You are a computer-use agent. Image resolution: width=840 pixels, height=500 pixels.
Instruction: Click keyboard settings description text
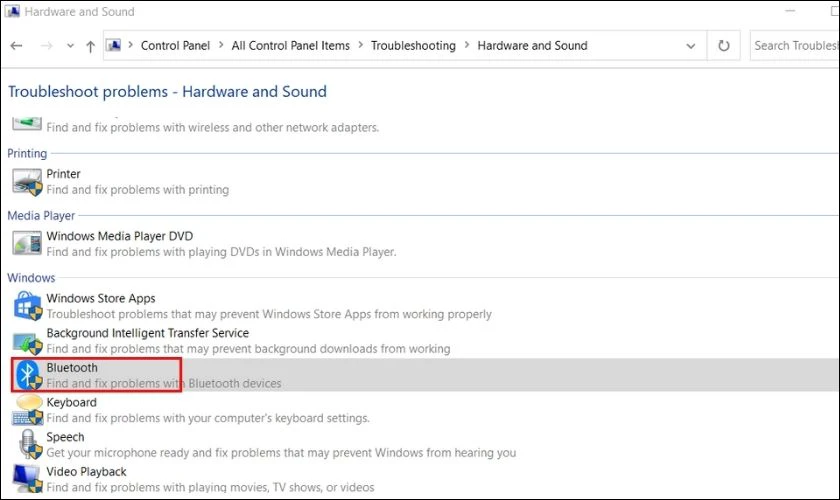208,418
